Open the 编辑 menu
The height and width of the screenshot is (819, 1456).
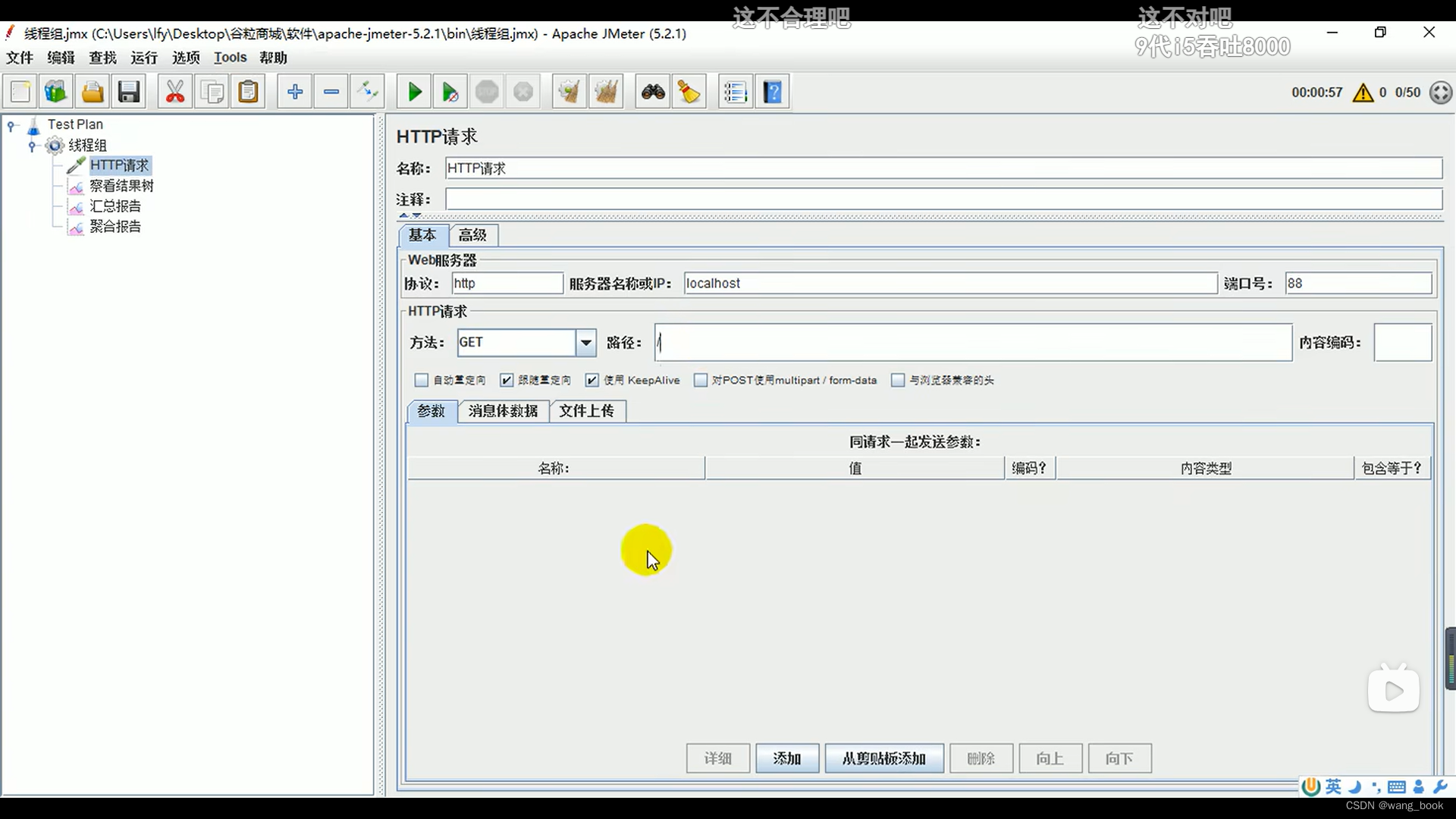[61, 58]
